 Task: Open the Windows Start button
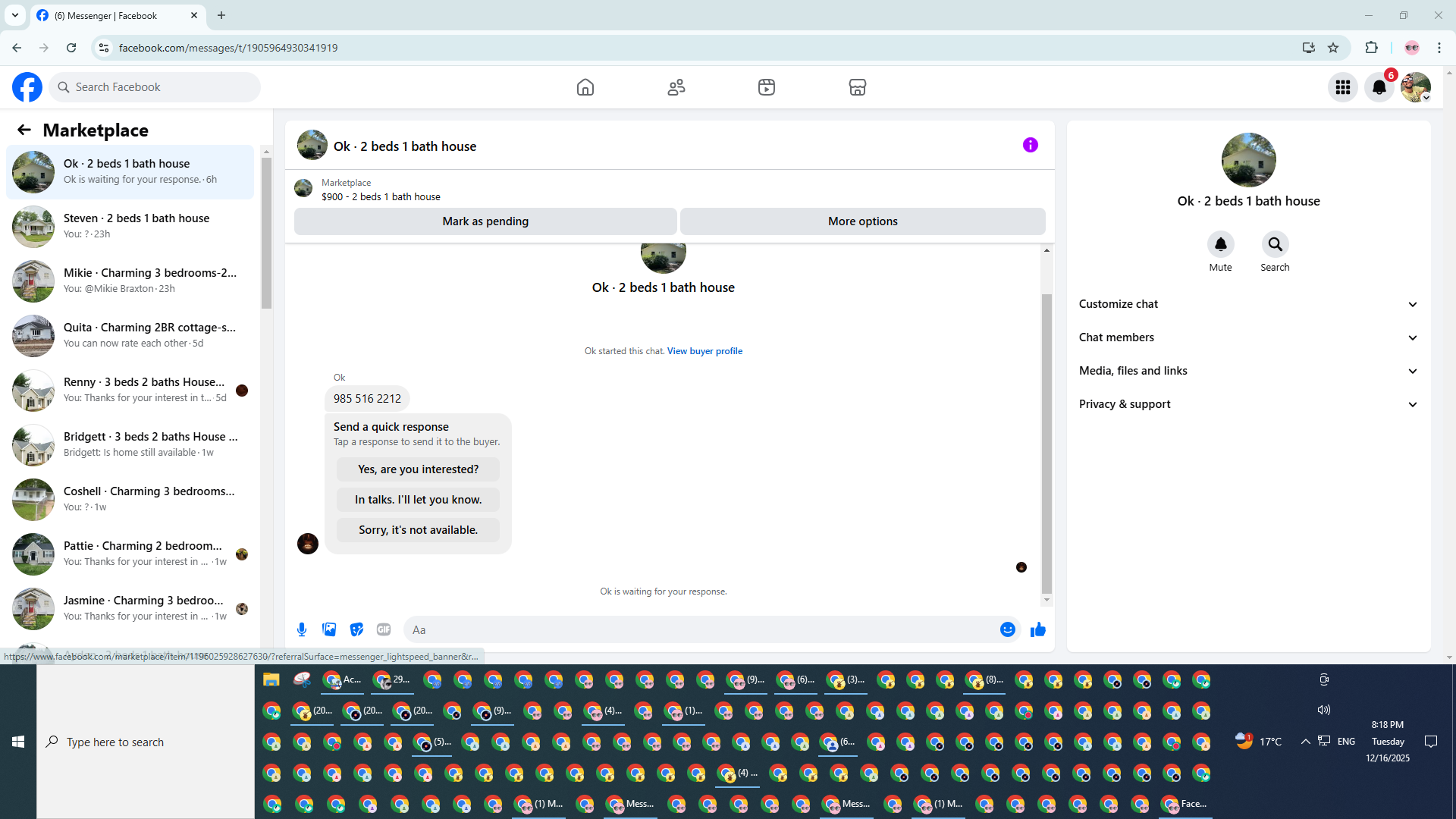[18, 742]
